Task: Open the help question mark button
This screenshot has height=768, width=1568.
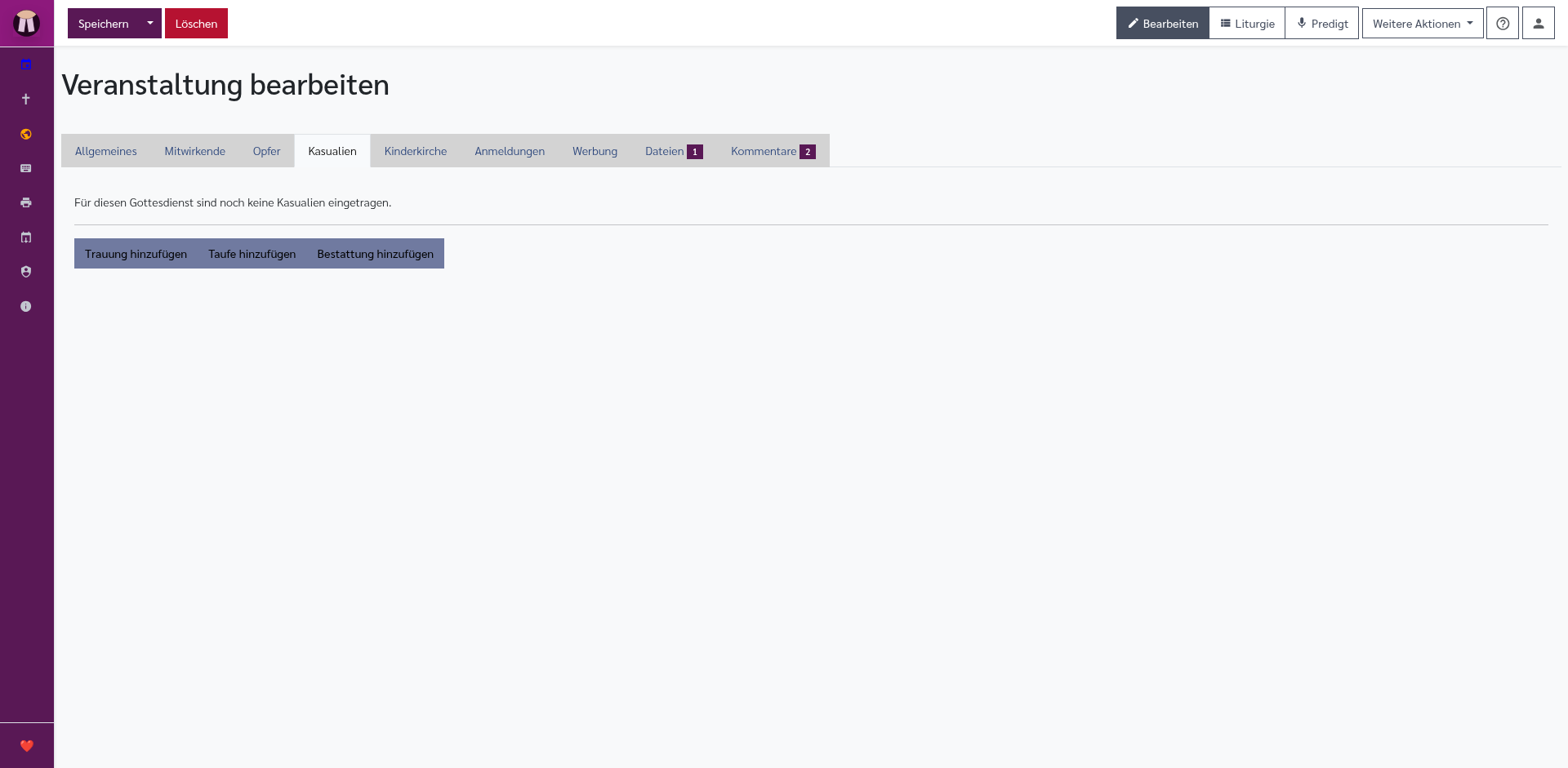Action: [1503, 23]
